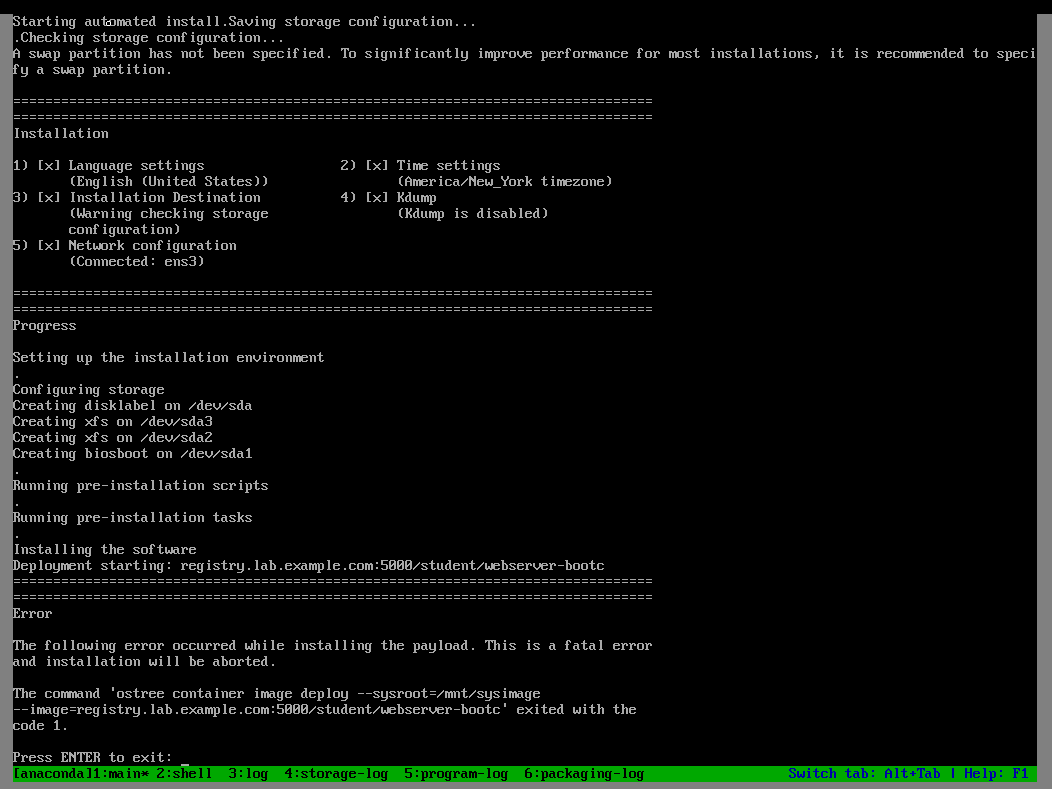Image resolution: width=1052 pixels, height=789 pixels.
Task: Click 'Creating xfs on /dev/sda2' line
Action: 112,437
